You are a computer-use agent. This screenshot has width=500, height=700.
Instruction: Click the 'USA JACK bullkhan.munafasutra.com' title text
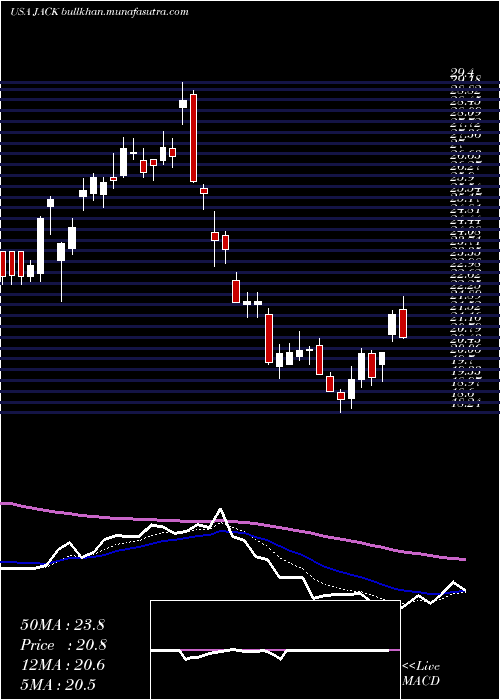coord(99,12)
